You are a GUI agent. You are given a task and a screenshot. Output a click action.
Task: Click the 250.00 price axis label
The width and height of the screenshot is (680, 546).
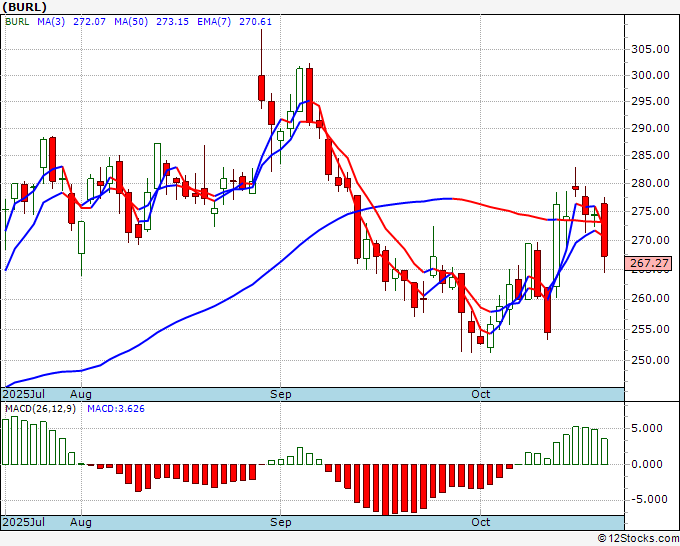point(650,360)
